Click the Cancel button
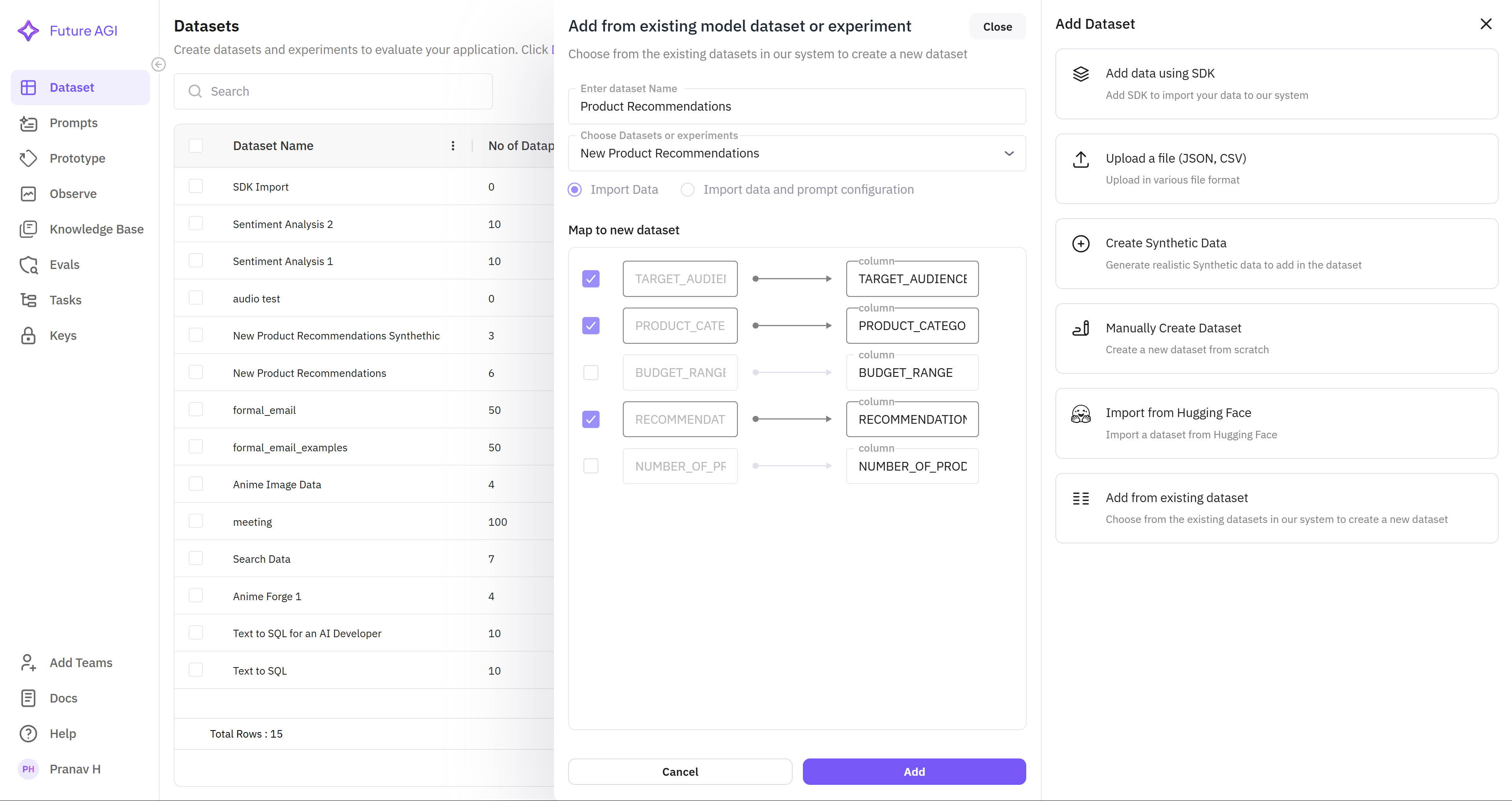 [x=680, y=771]
